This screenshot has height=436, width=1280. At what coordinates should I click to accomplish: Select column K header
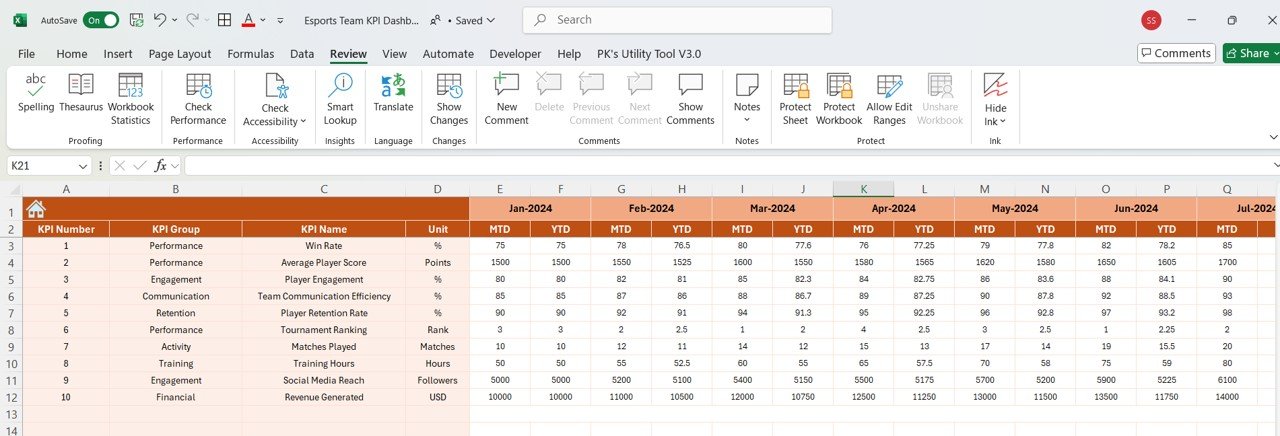(864, 189)
